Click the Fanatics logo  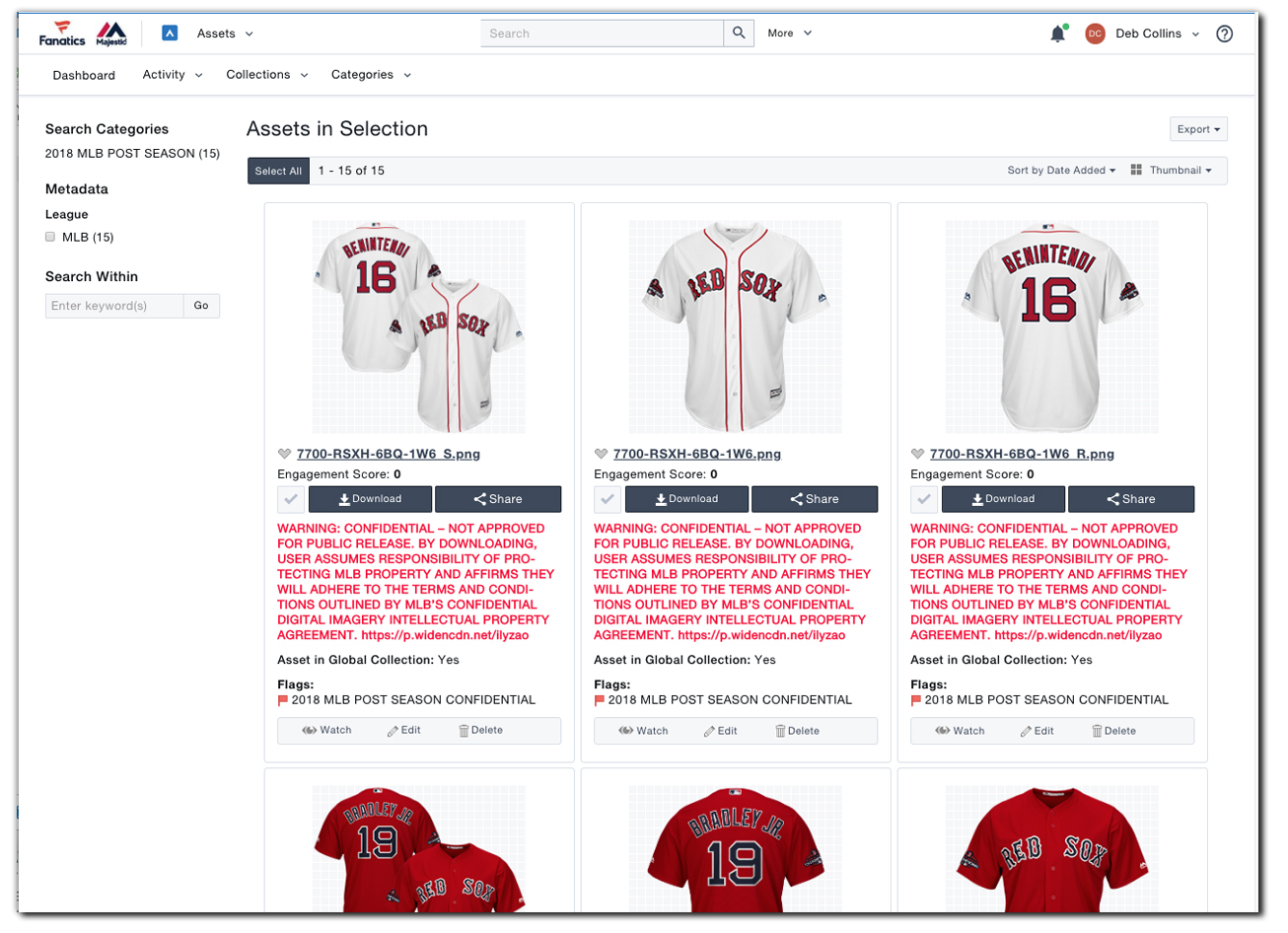[x=62, y=34]
